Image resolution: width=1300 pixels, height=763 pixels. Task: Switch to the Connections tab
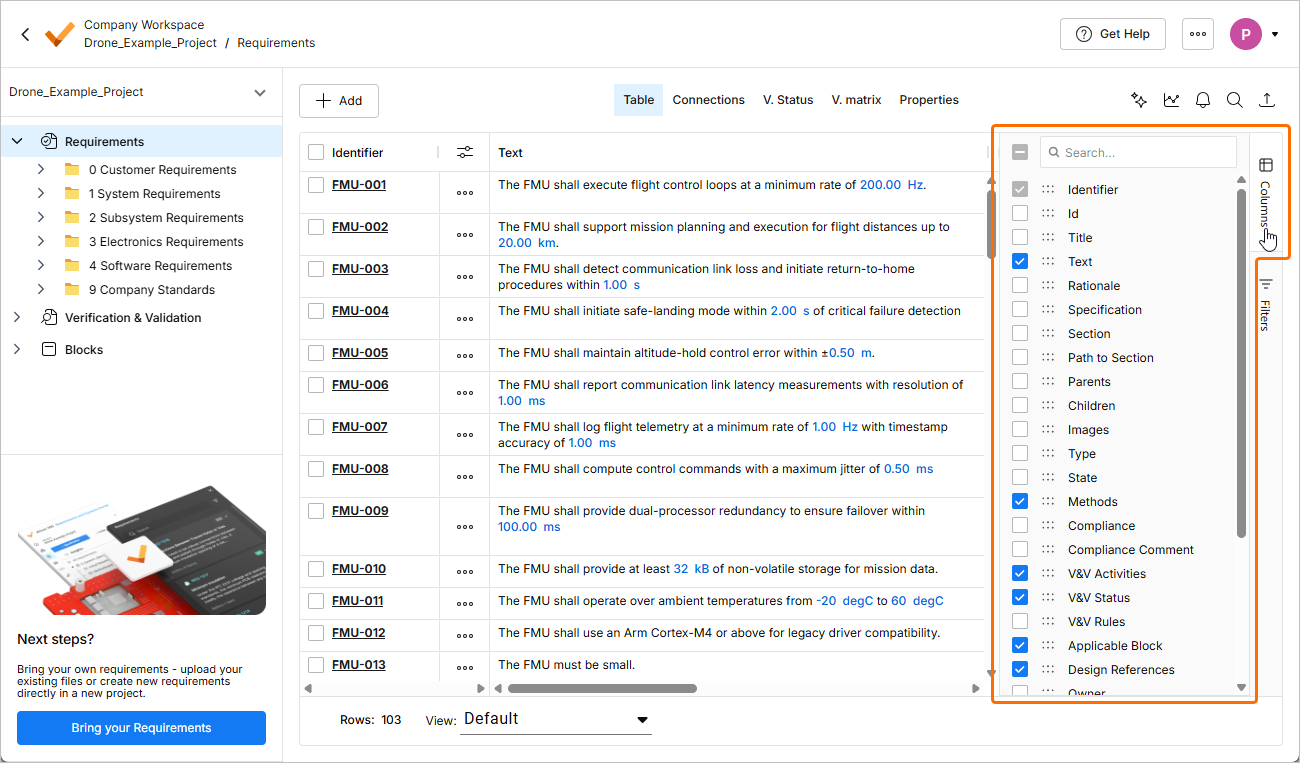708,100
